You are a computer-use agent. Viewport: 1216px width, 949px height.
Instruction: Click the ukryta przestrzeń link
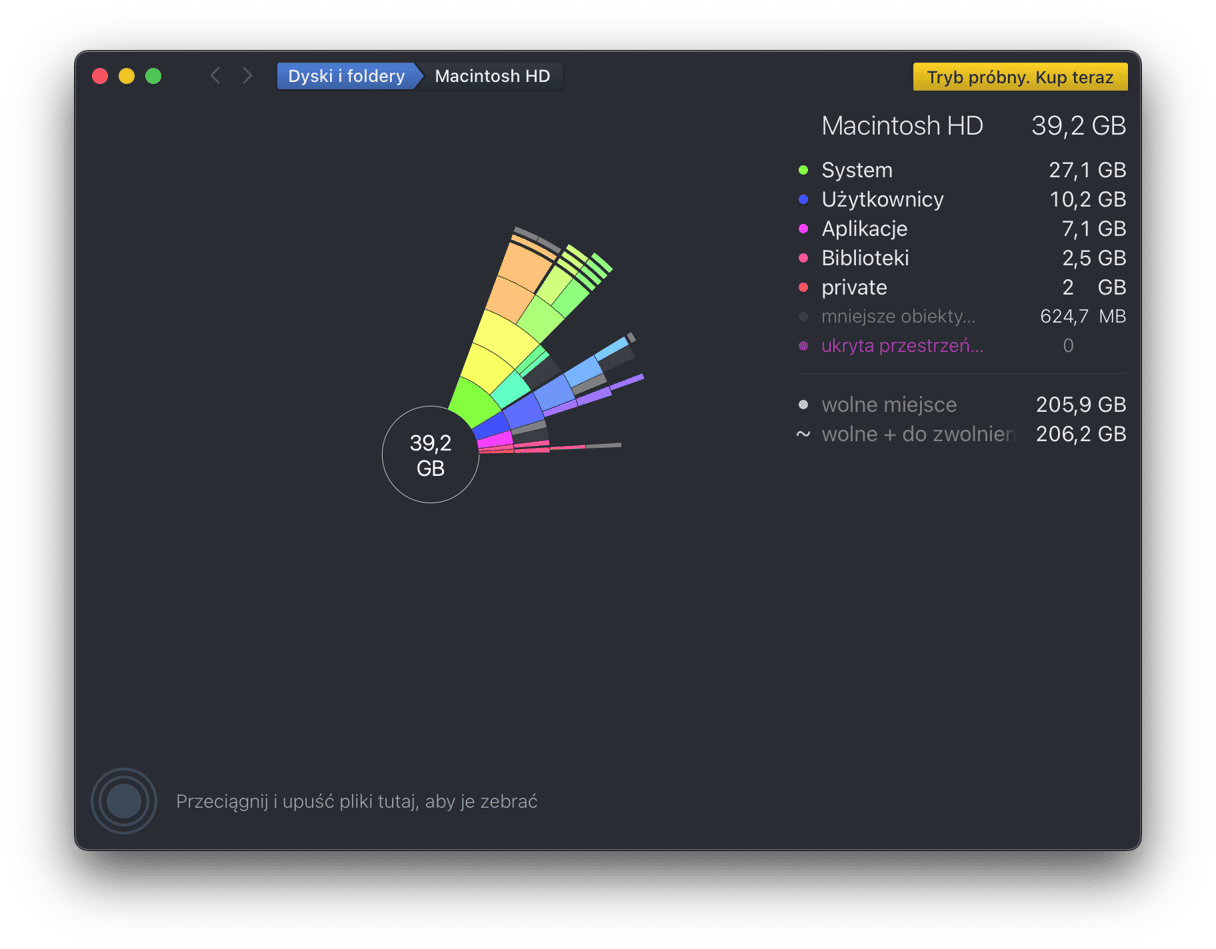(902, 346)
